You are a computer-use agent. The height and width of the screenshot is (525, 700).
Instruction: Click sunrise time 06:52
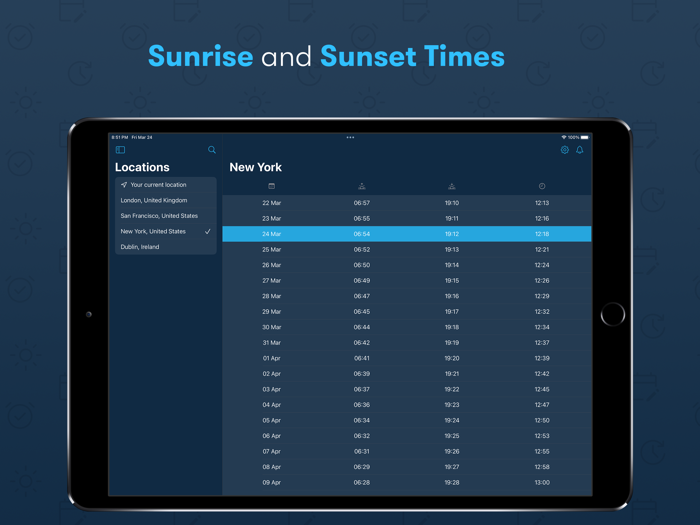tap(362, 250)
